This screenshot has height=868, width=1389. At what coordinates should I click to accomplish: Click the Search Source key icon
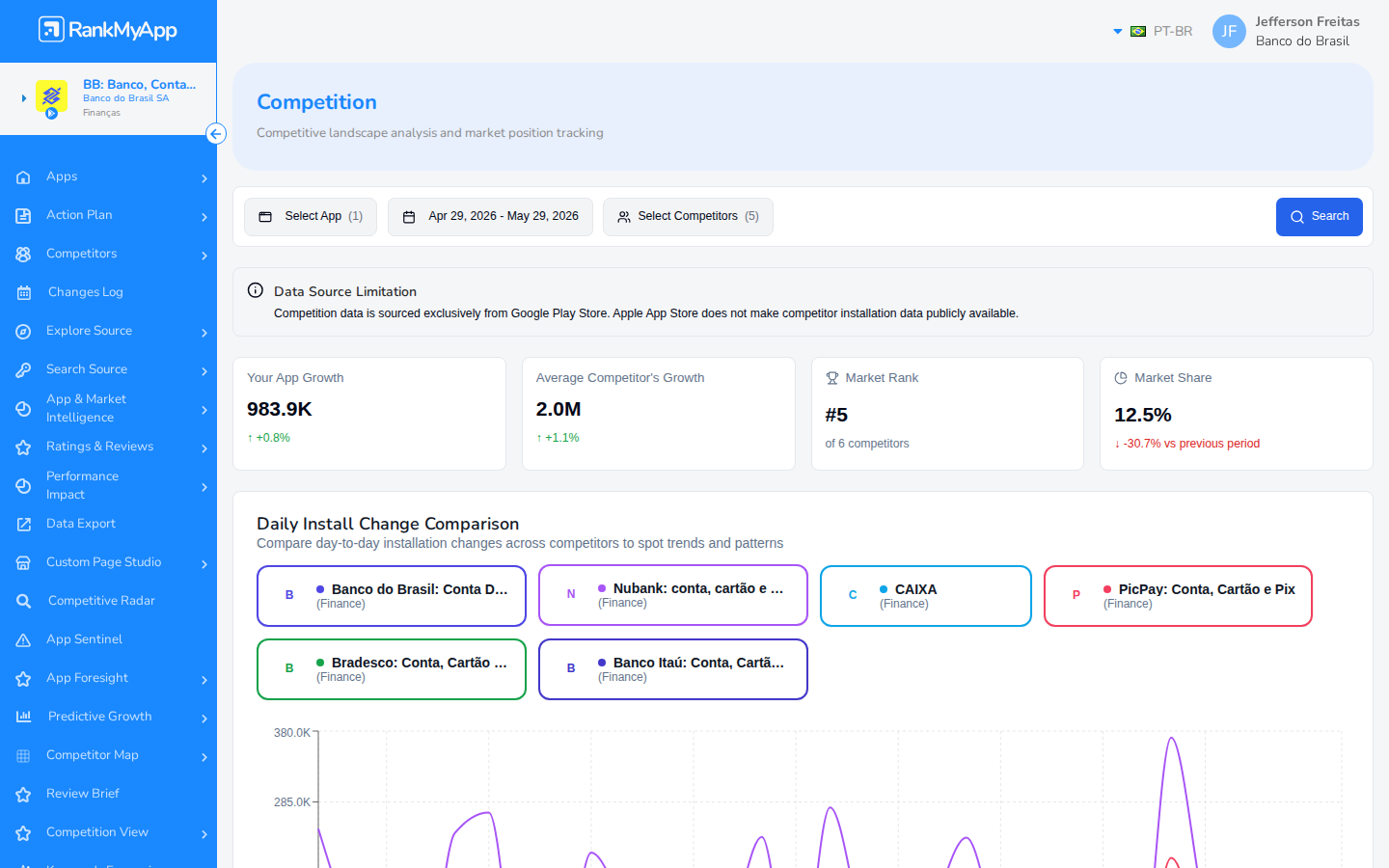(x=23, y=370)
